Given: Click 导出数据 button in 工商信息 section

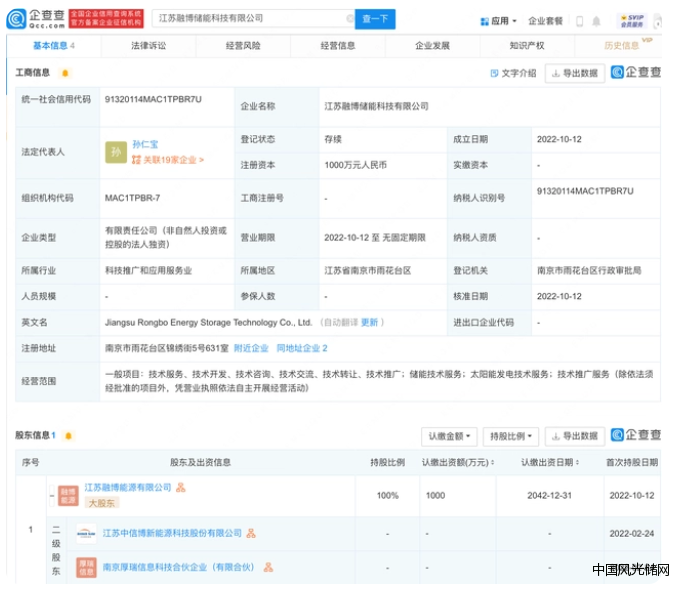Looking at the screenshot, I should click(575, 73).
